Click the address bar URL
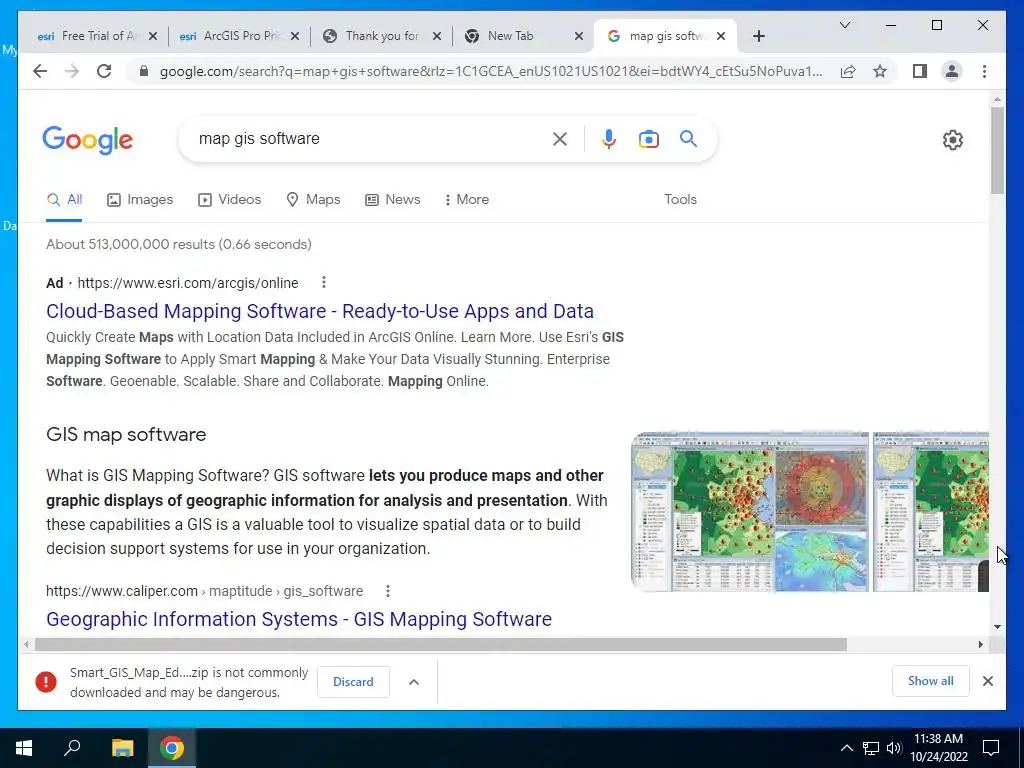The width and height of the screenshot is (1024, 768). (490, 71)
